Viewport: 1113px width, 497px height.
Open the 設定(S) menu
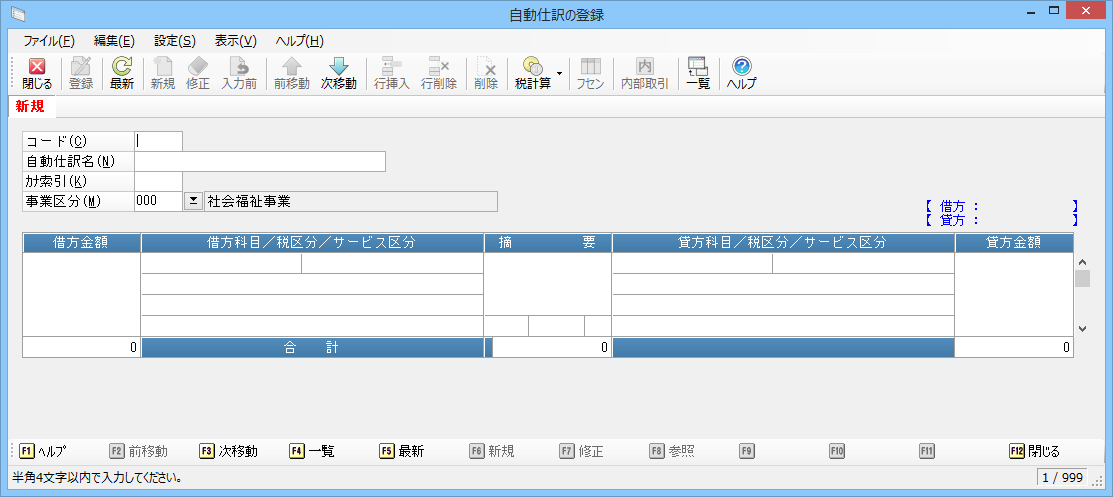(174, 41)
